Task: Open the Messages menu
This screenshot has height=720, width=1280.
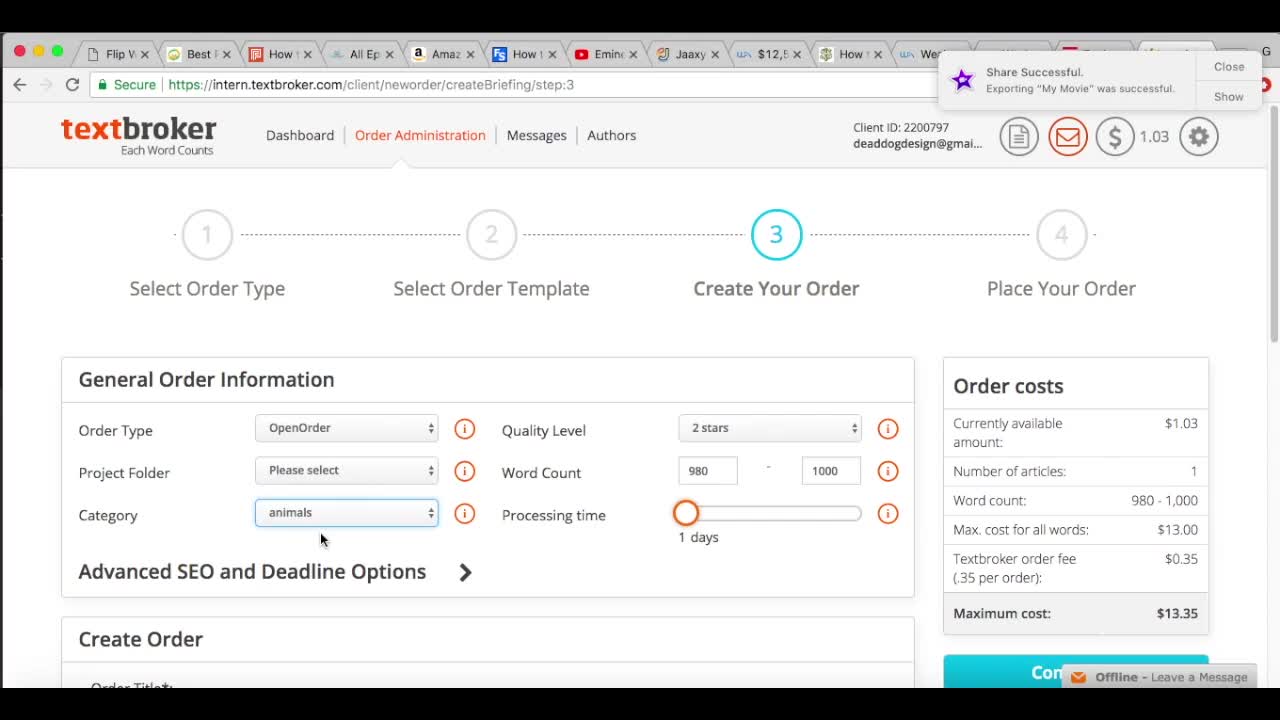Action: pyautogui.click(x=536, y=135)
